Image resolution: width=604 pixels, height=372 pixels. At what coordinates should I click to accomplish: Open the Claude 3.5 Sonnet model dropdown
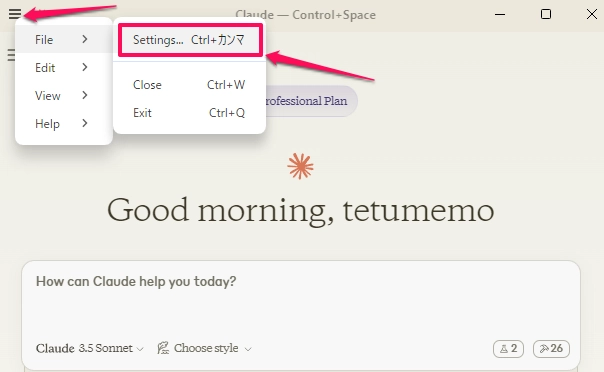pyautogui.click(x=90, y=348)
